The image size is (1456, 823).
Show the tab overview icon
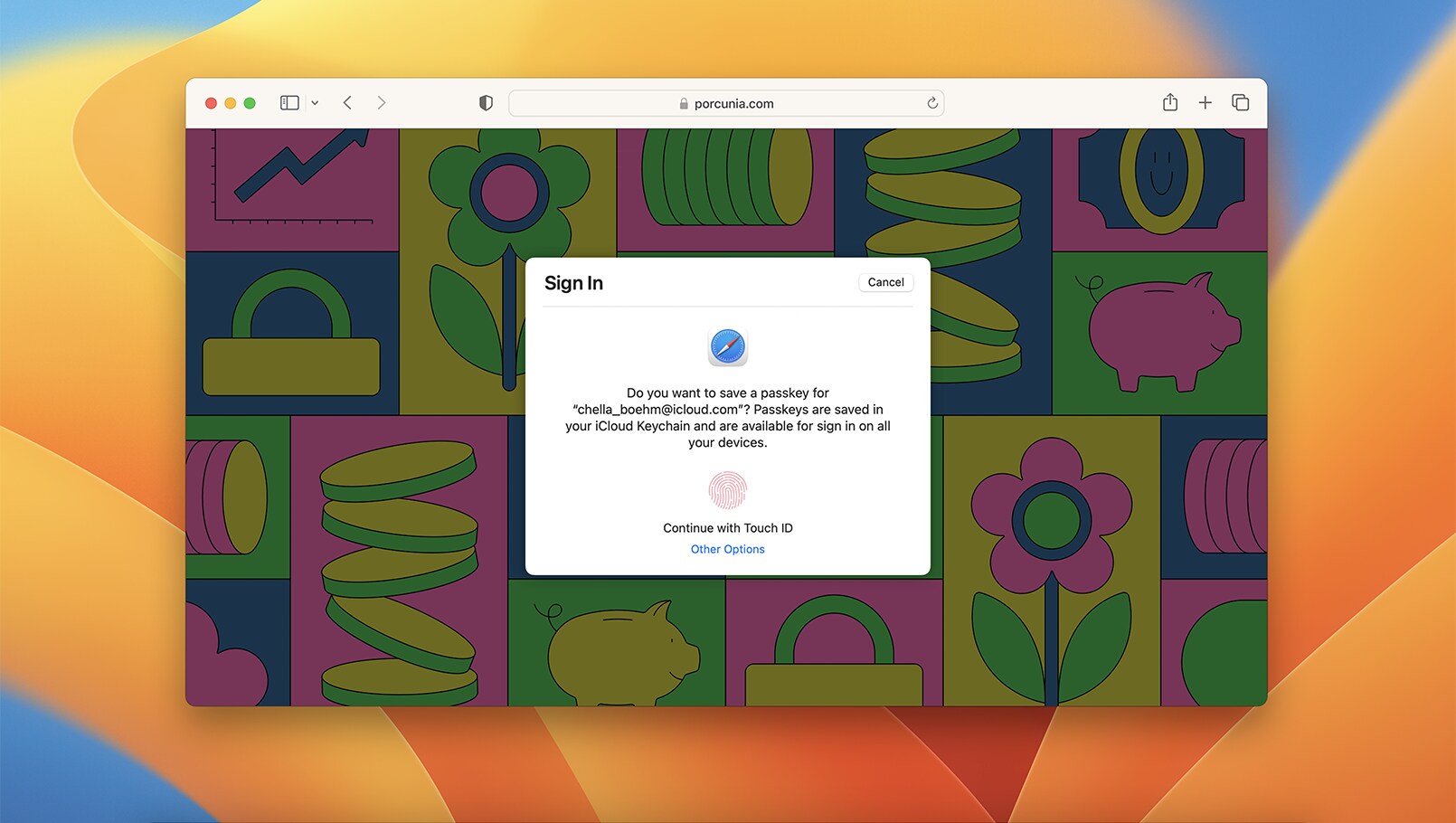click(1241, 103)
